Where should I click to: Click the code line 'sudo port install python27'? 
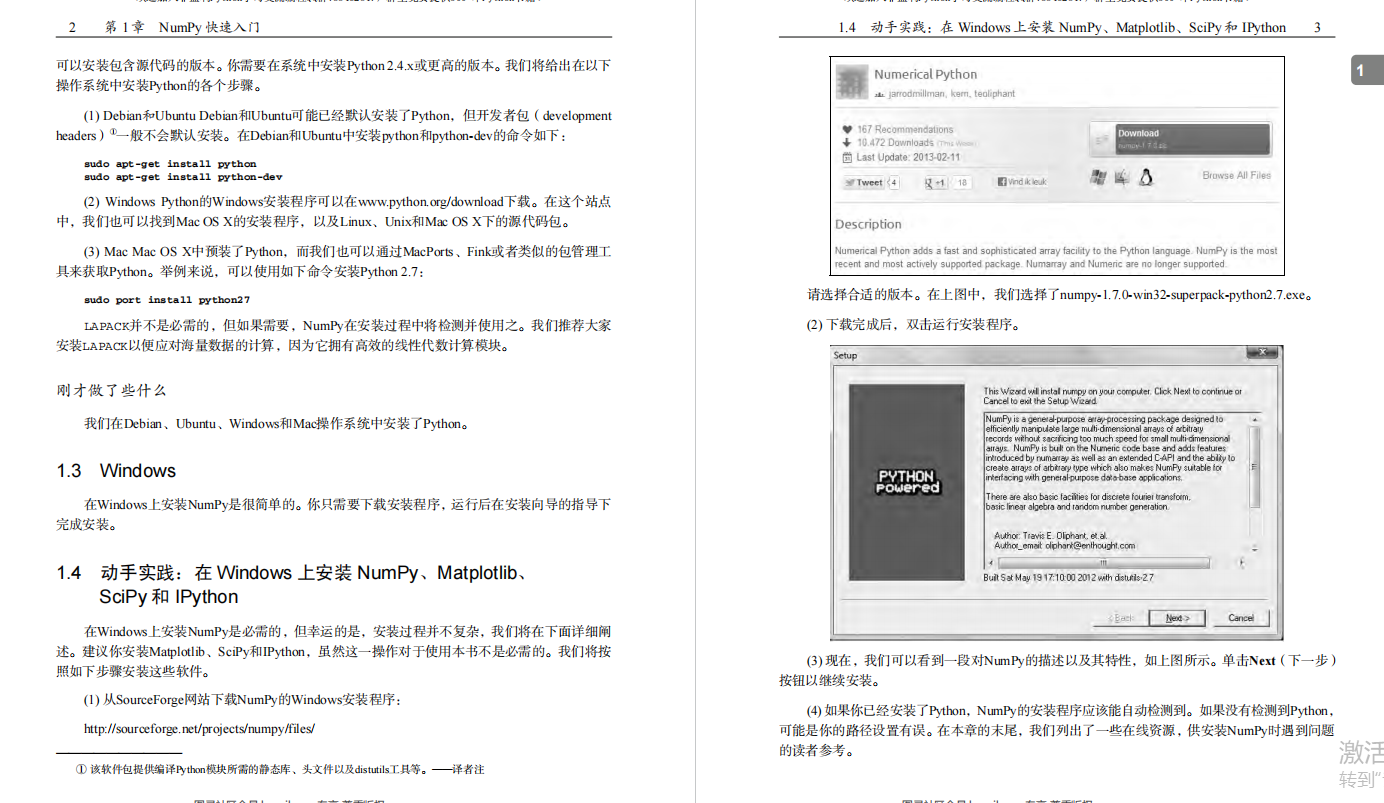pyautogui.click(x=167, y=300)
